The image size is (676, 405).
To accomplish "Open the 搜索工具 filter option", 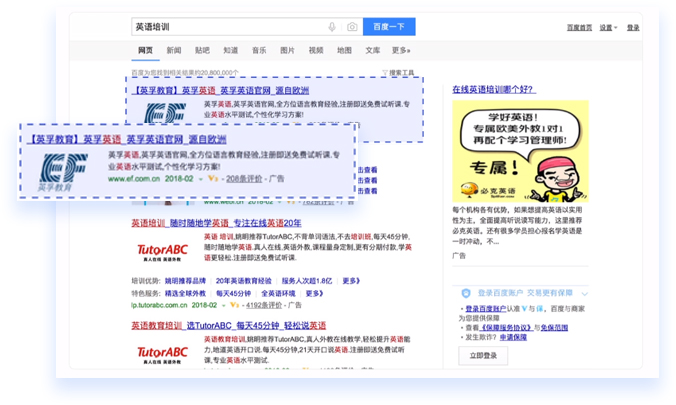I will coord(400,73).
